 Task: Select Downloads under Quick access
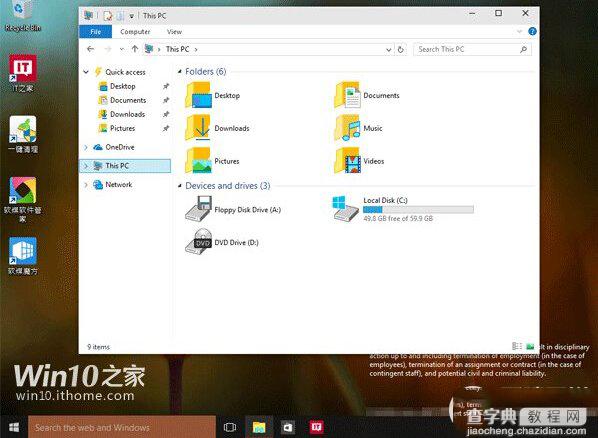click(x=127, y=114)
